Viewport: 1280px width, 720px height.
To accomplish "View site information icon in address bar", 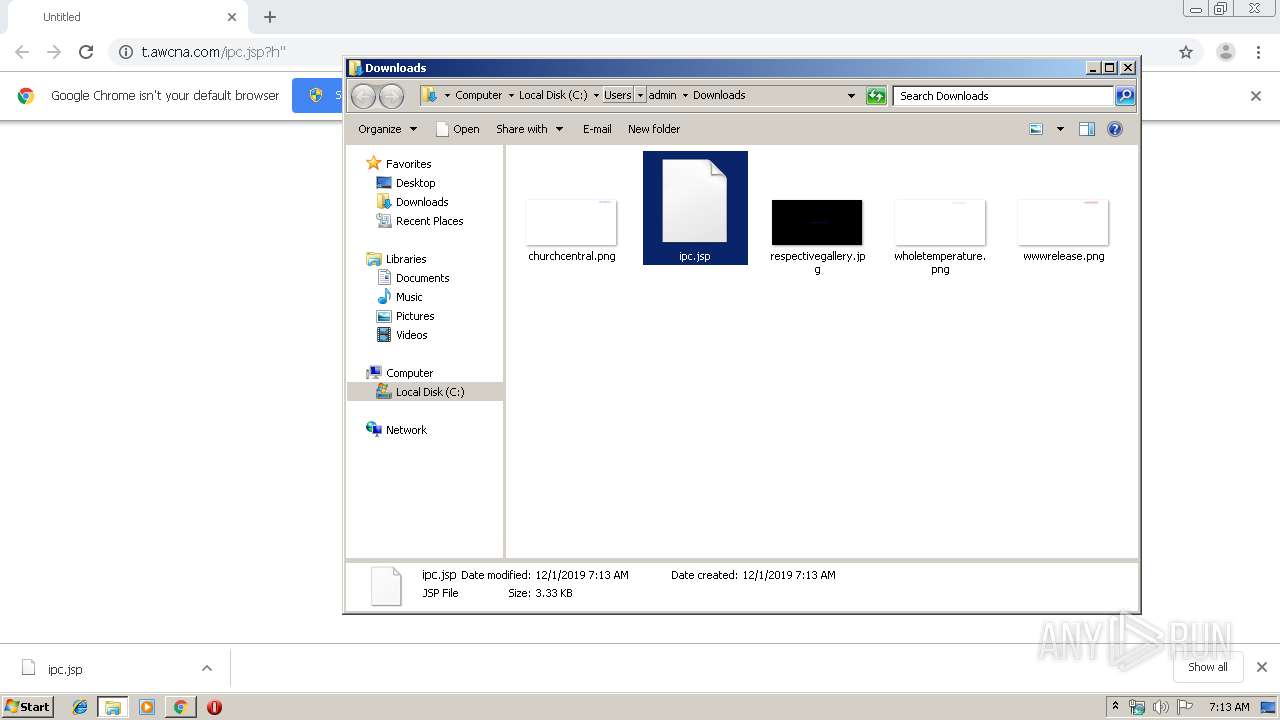I will pos(126,52).
